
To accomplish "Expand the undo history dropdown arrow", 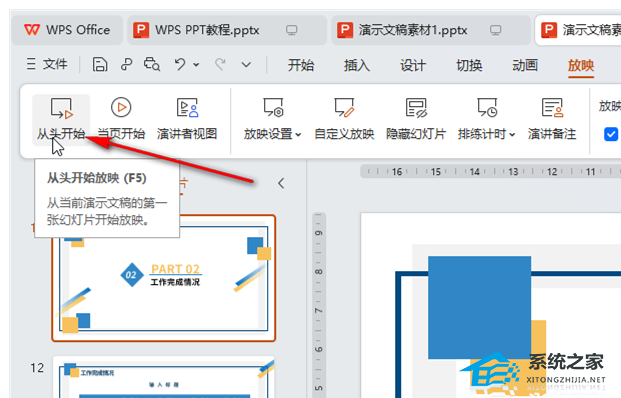I will coord(196,65).
